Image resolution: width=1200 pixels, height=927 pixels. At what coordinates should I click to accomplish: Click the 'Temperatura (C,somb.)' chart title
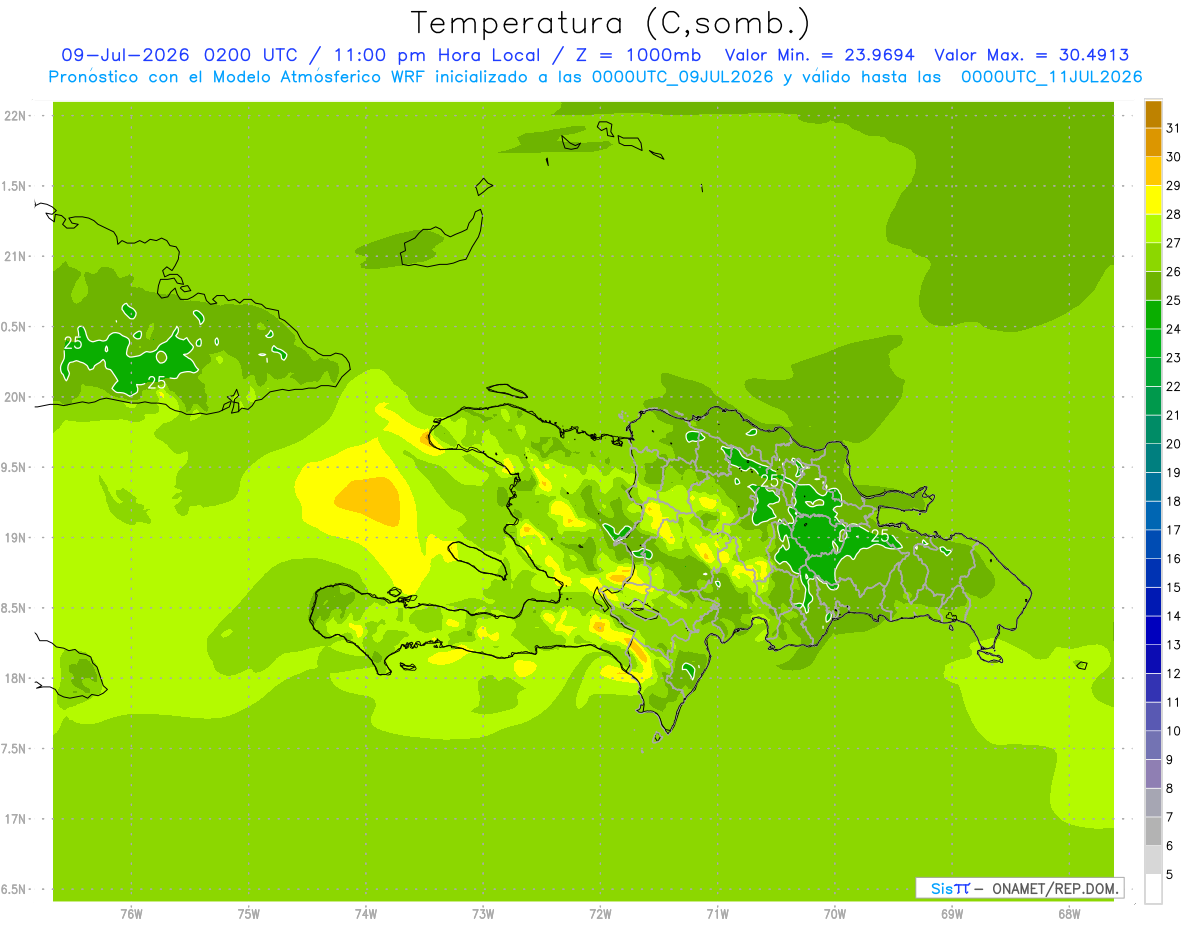coord(611,23)
